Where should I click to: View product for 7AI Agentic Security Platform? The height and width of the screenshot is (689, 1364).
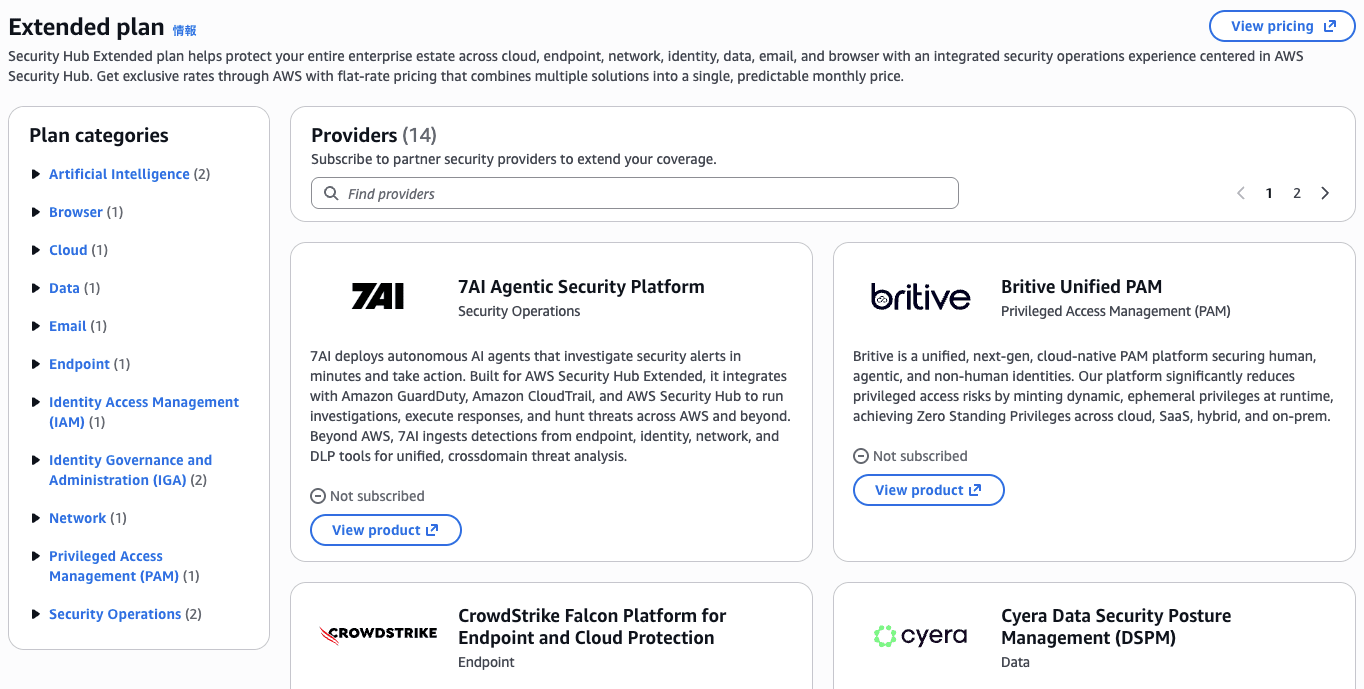(x=385, y=530)
